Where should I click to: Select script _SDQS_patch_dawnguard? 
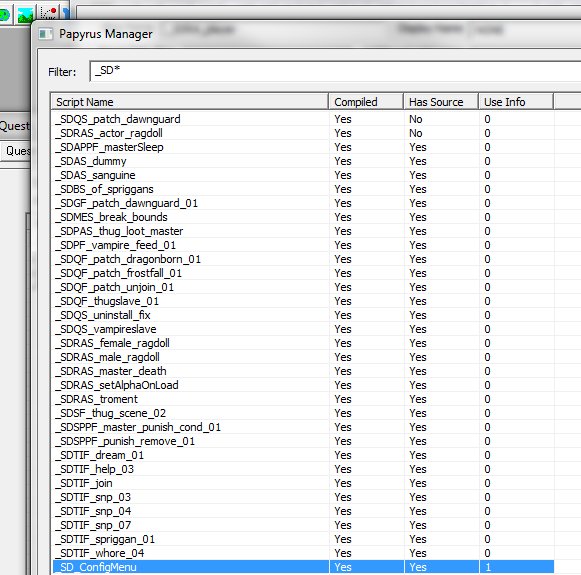pos(118,119)
